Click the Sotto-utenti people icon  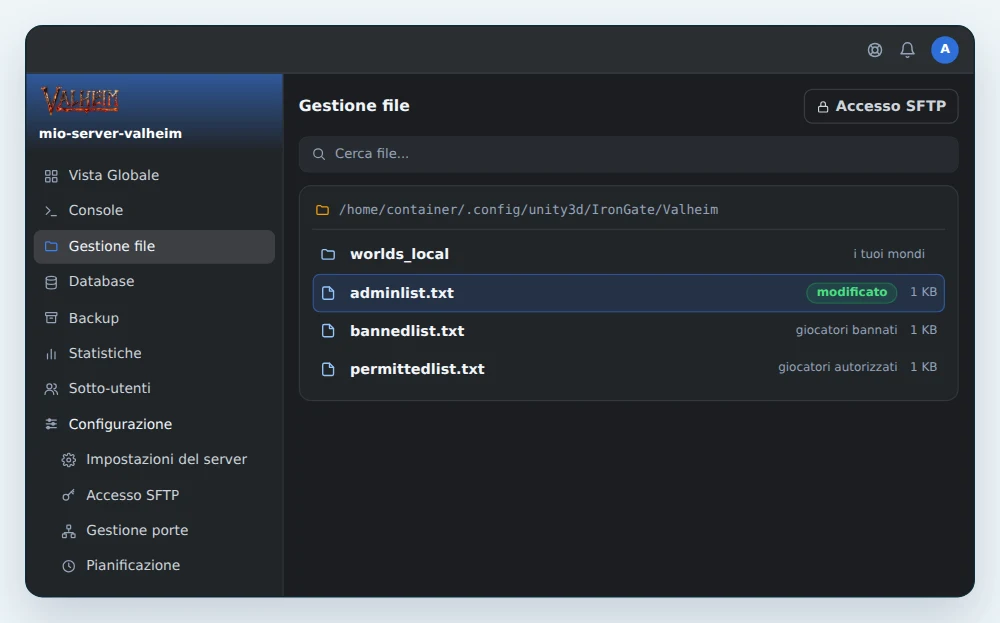point(51,389)
